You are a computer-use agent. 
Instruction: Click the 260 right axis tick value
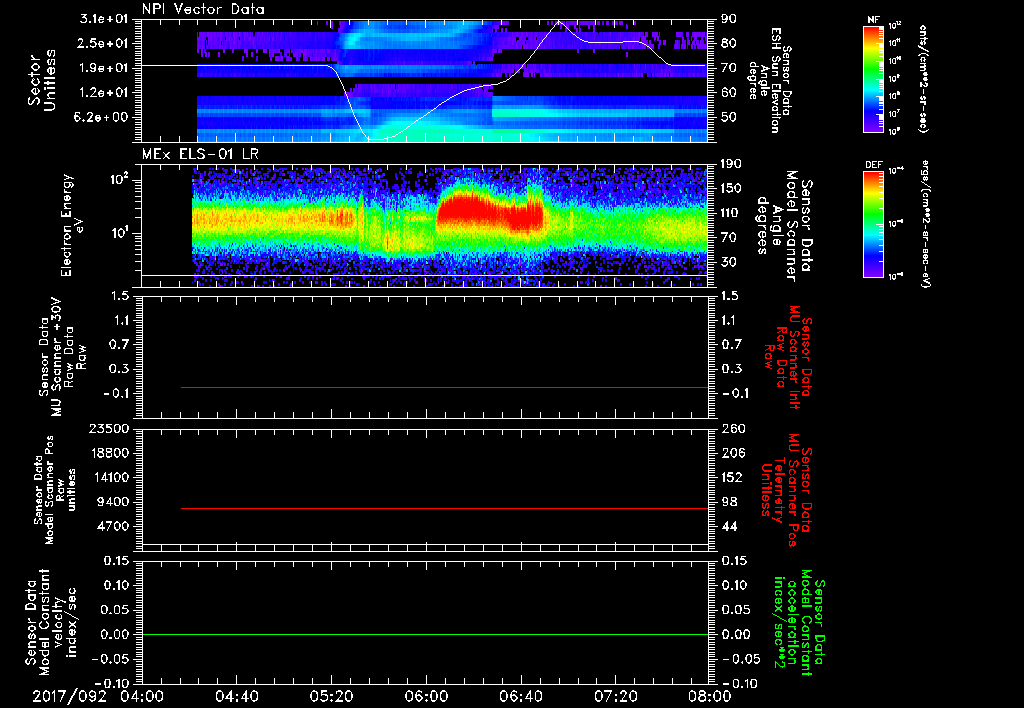(733, 429)
